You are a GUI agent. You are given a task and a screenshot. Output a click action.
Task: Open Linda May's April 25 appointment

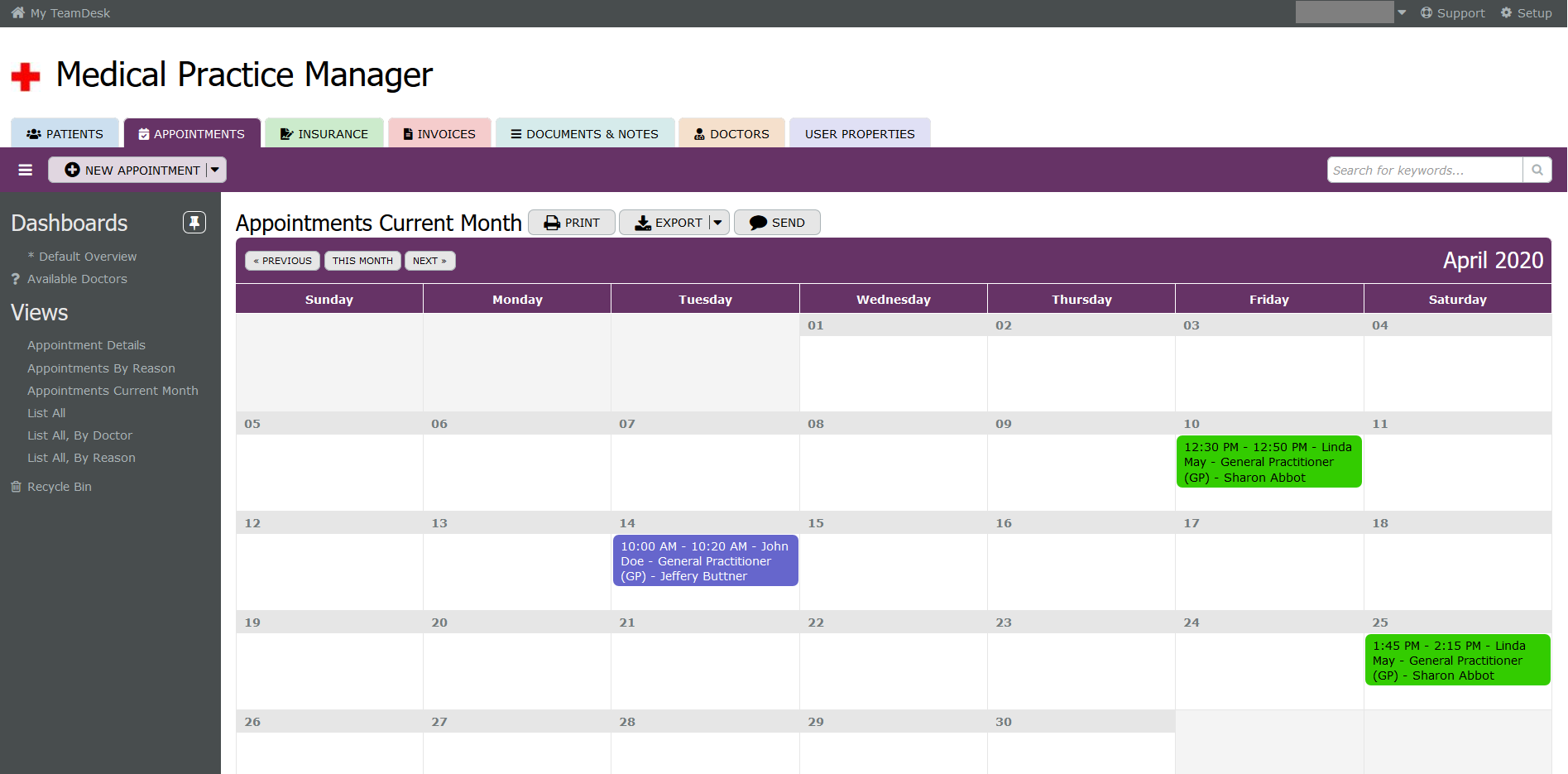coord(1456,661)
